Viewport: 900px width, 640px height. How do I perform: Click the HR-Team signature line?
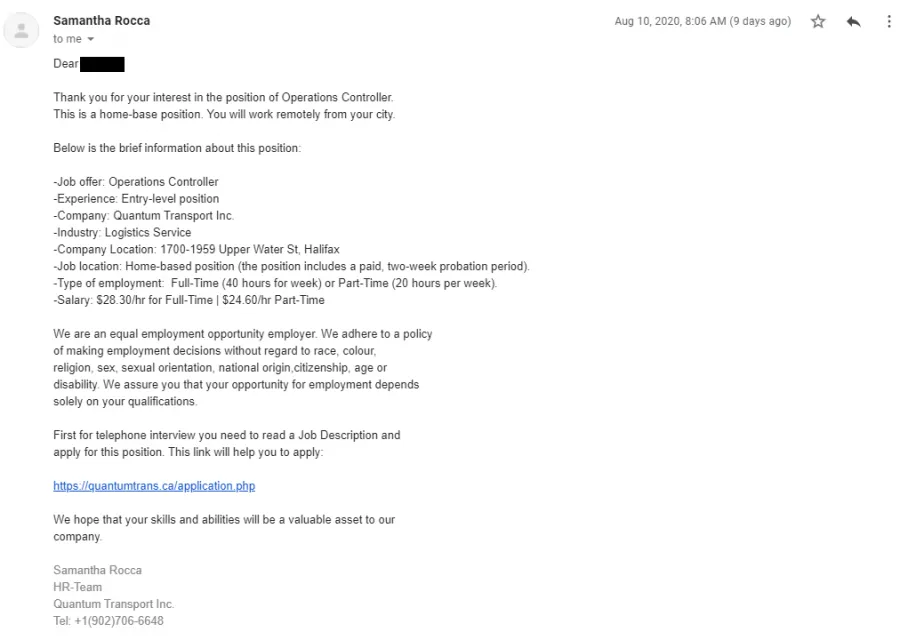(77, 587)
